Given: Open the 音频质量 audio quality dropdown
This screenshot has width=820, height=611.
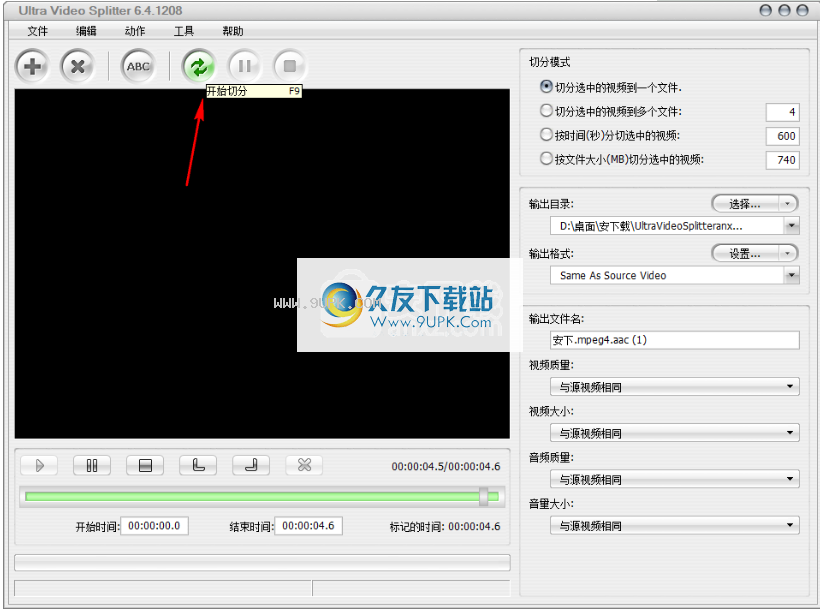Looking at the screenshot, I should click(675, 479).
